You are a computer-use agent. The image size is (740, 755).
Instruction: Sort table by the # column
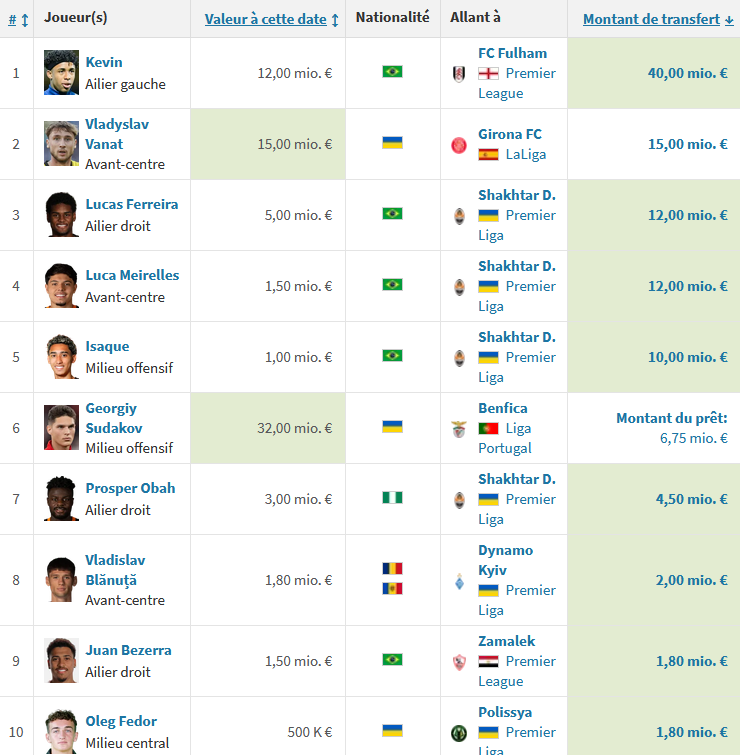[18, 20]
